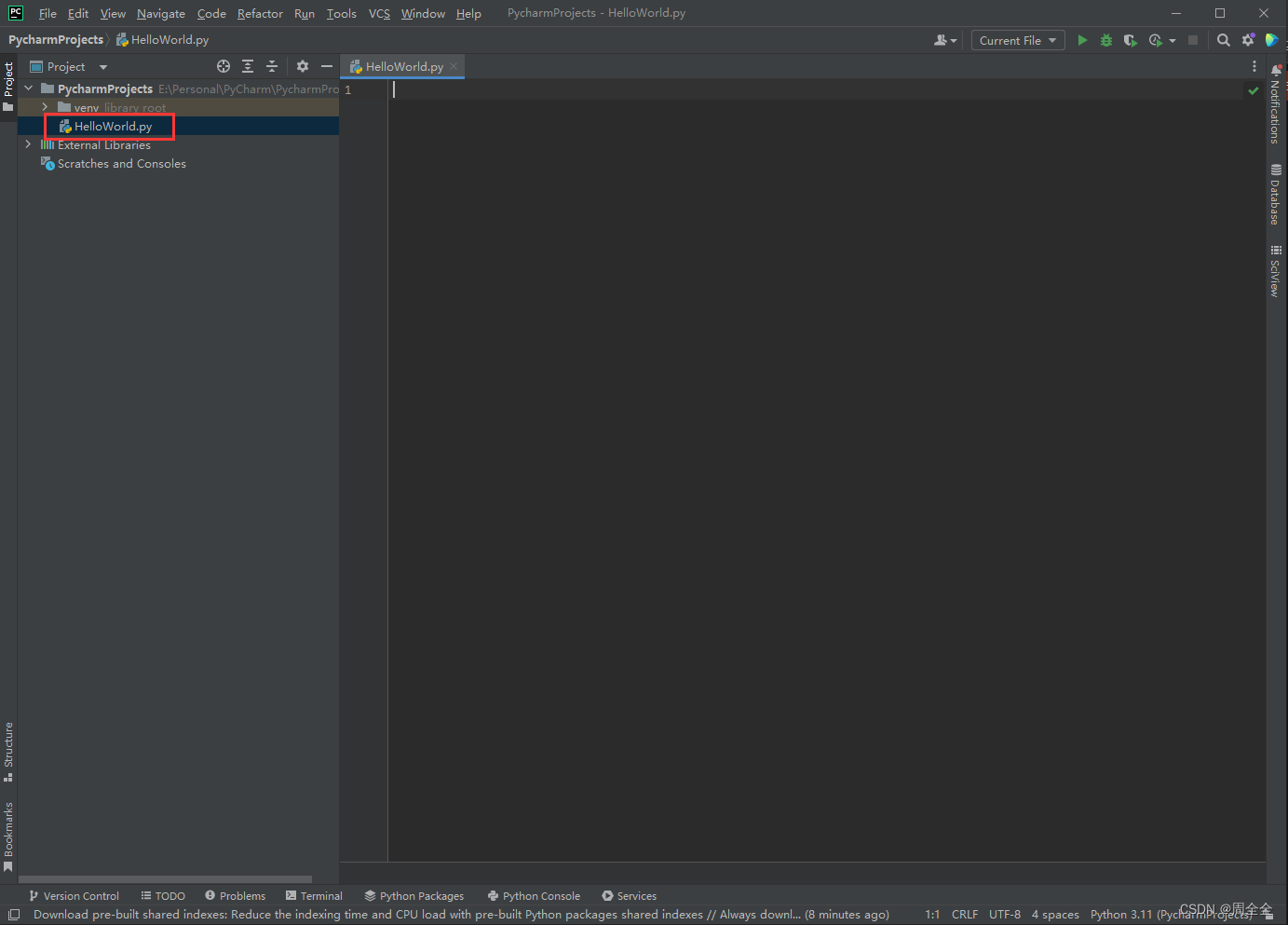Screen dimensions: 1288x925
Task: Open the Terminal tool window
Action: click(x=315, y=896)
